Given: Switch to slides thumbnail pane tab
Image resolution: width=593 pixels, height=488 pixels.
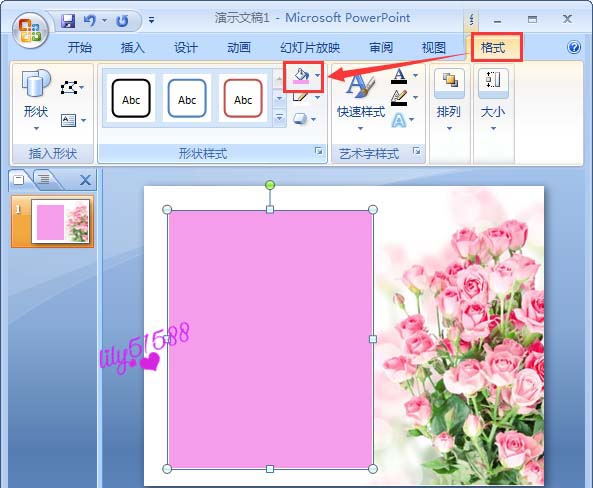Looking at the screenshot, I should point(19,180).
